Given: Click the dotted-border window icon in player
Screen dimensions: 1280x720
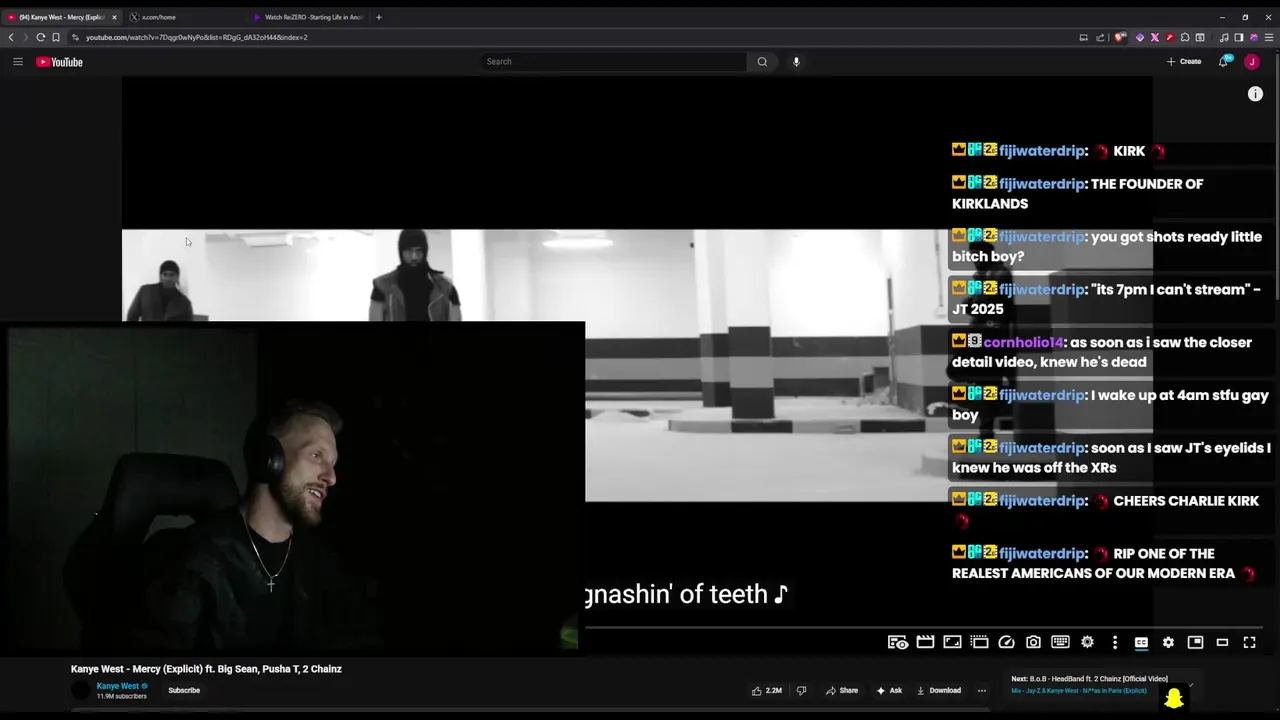Looking at the screenshot, I should [x=979, y=642].
